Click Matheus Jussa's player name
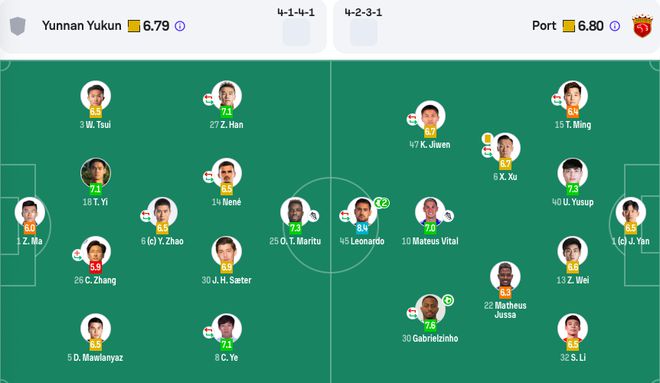 click(x=505, y=310)
